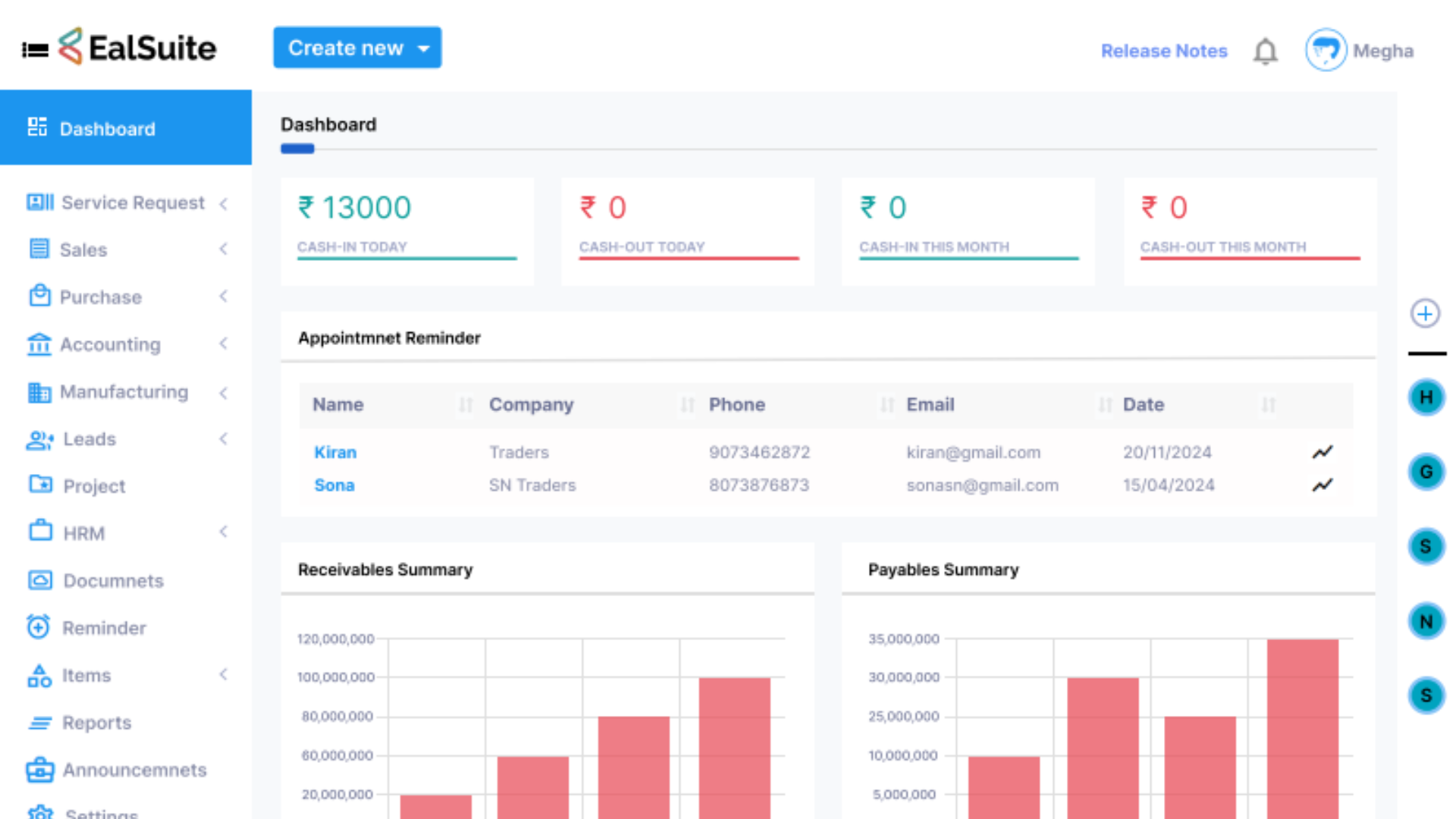The height and width of the screenshot is (819, 1456).
Task: Open the trend chart icon for Sona
Action: pyautogui.click(x=1323, y=485)
